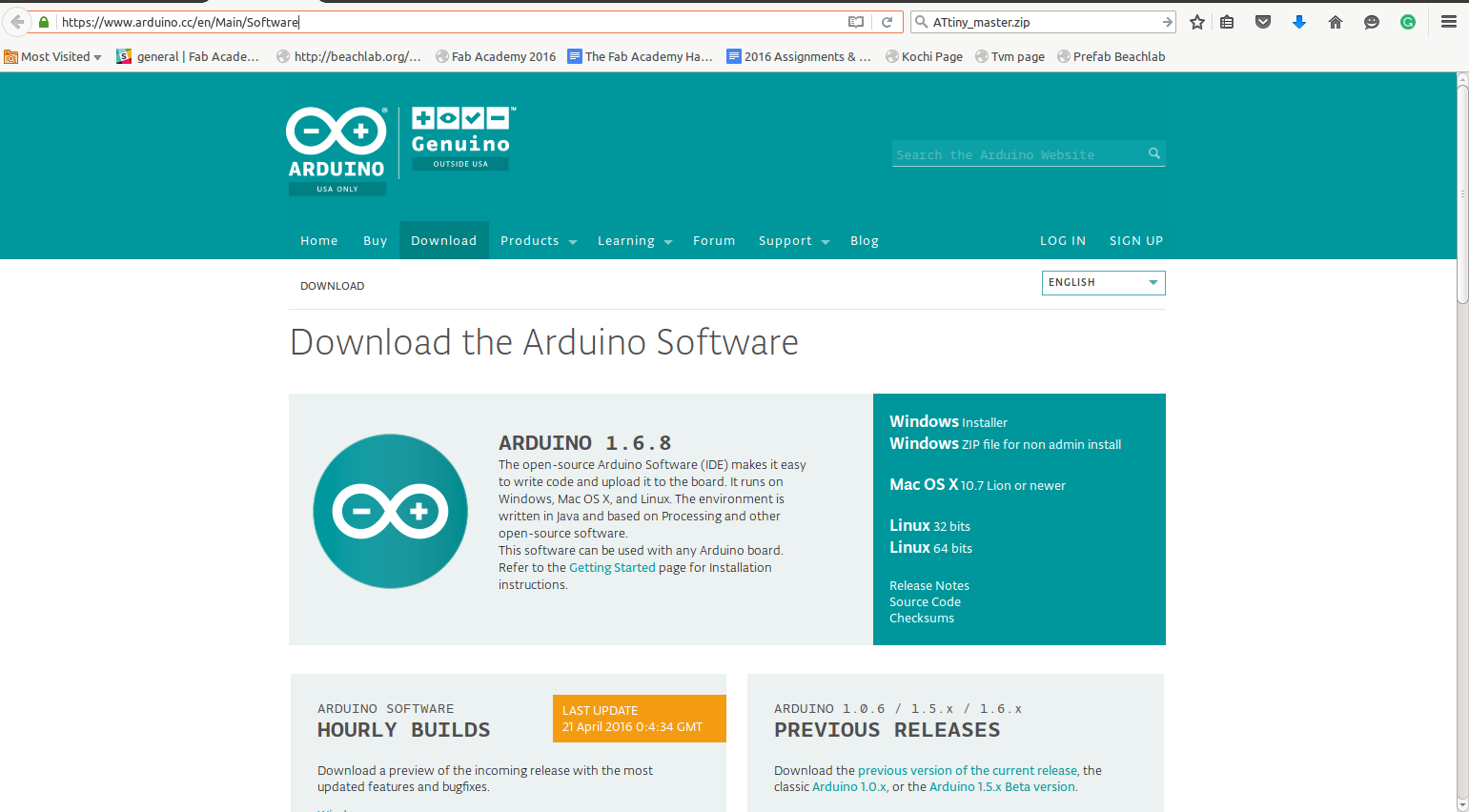Download Mac OS X 10.7 Lion version
Image resolution: width=1469 pixels, height=812 pixels.
(977, 484)
